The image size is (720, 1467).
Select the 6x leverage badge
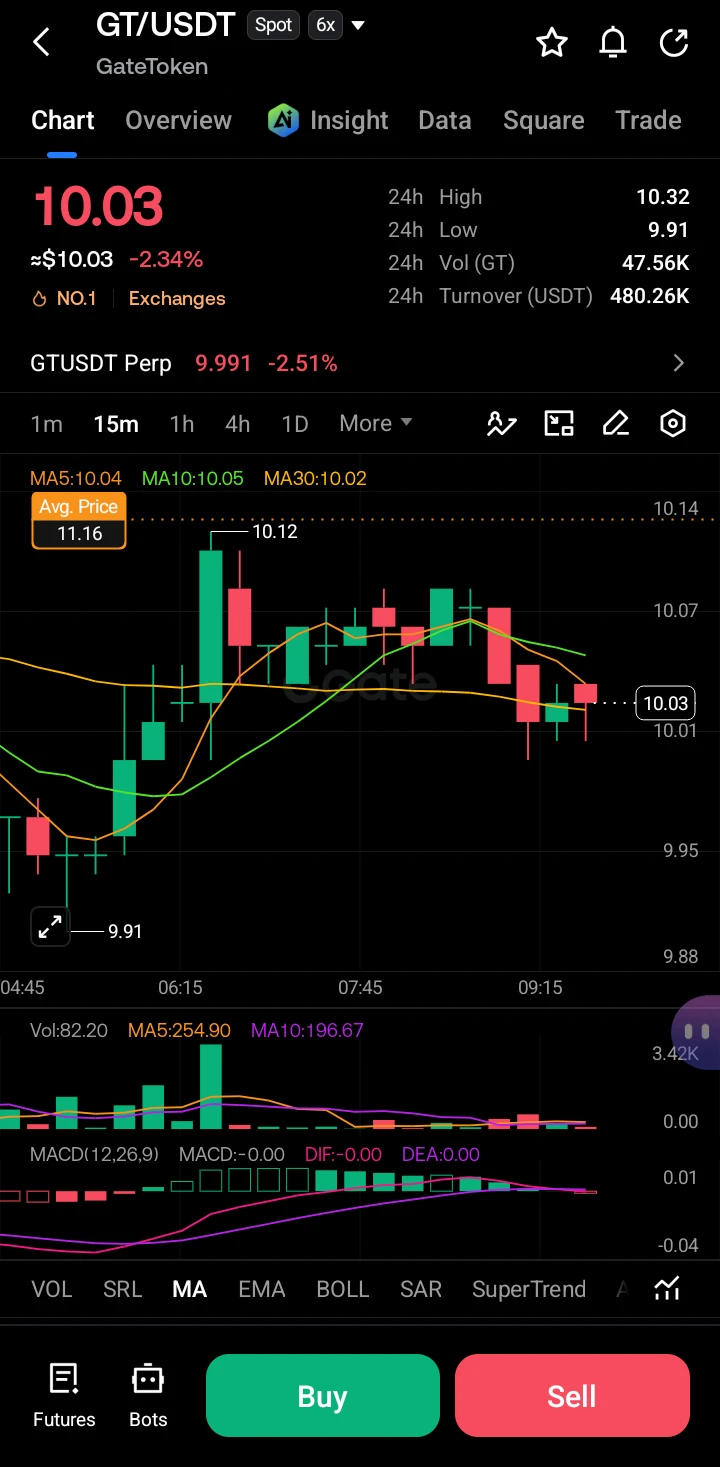(x=326, y=25)
